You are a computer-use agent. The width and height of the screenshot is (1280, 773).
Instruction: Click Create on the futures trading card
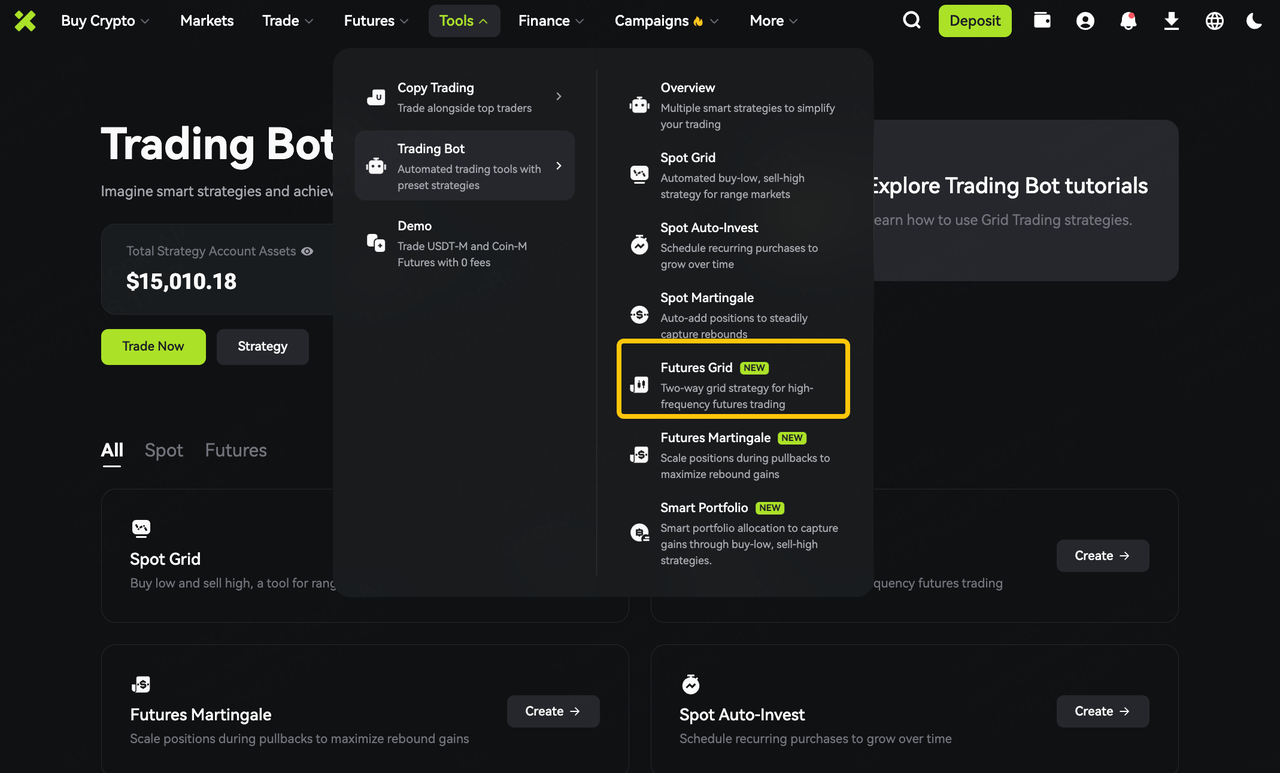pos(1103,555)
